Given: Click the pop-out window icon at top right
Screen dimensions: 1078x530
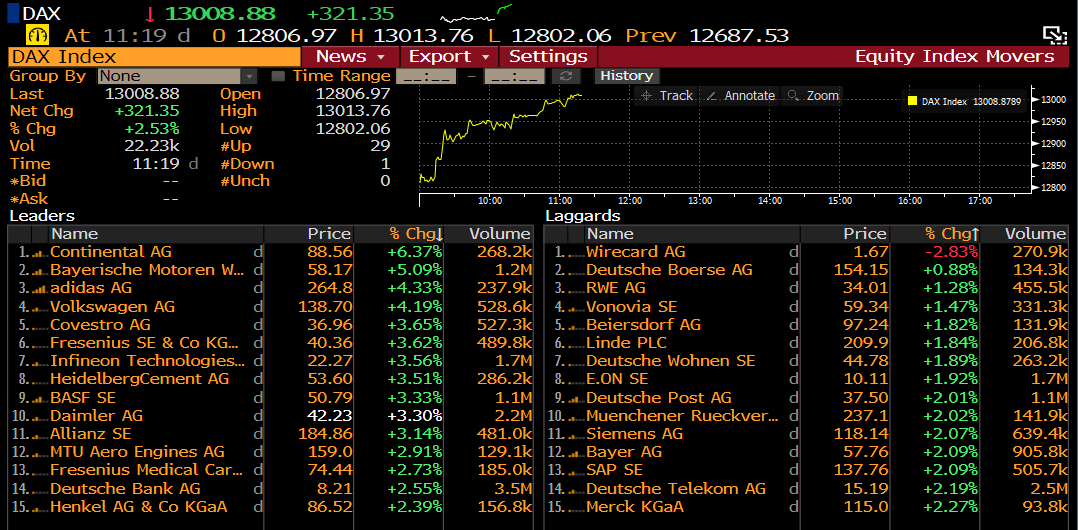Looking at the screenshot, I should coord(1053,34).
